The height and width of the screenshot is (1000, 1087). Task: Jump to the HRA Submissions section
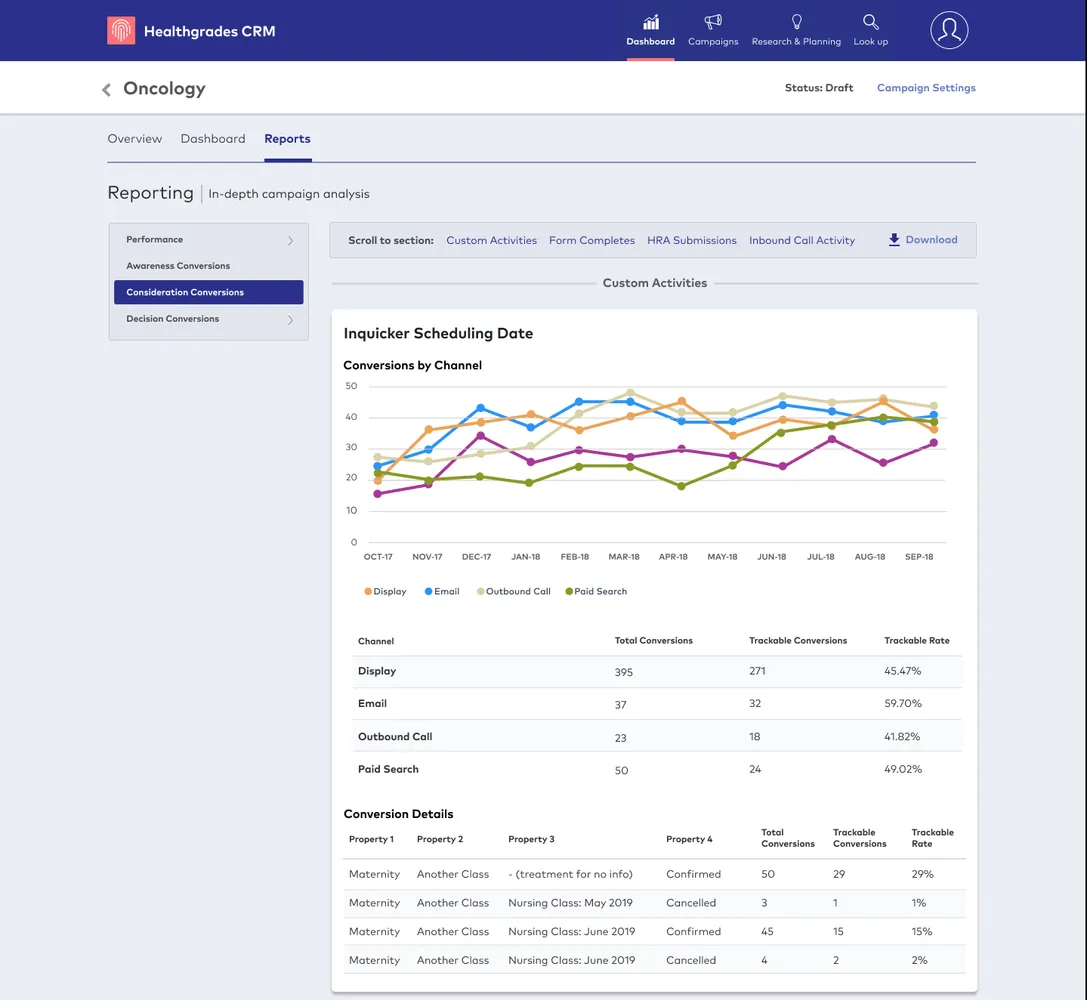pos(691,241)
